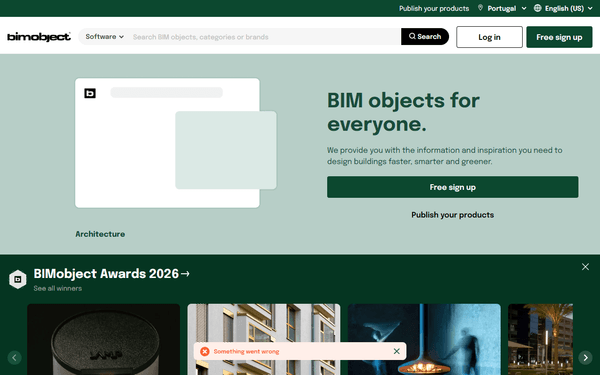Open the LAMP product award thumbnail
The height and width of the screenshot is (375, 600).
coord(103,339)
